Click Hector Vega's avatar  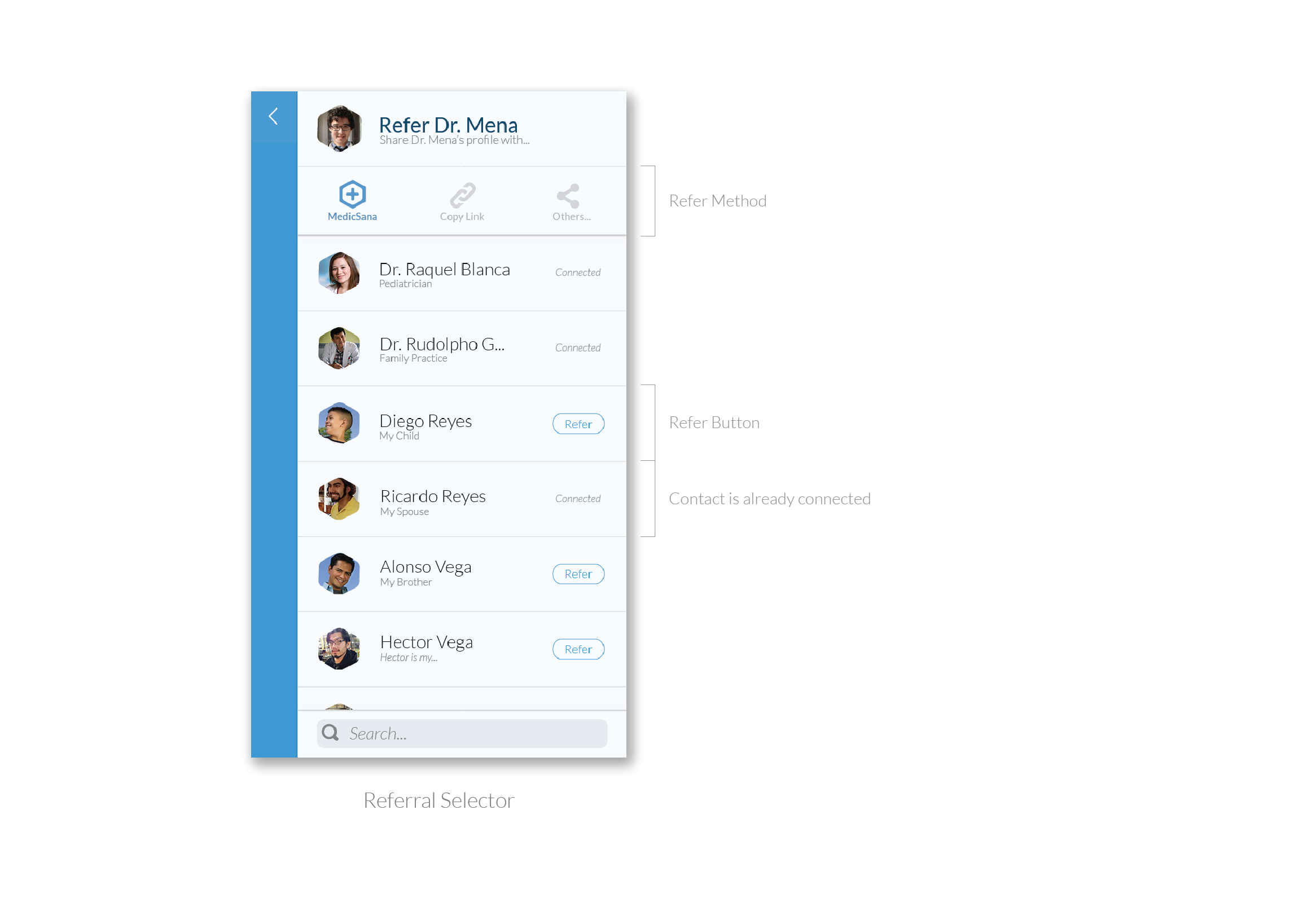[339, 649]
